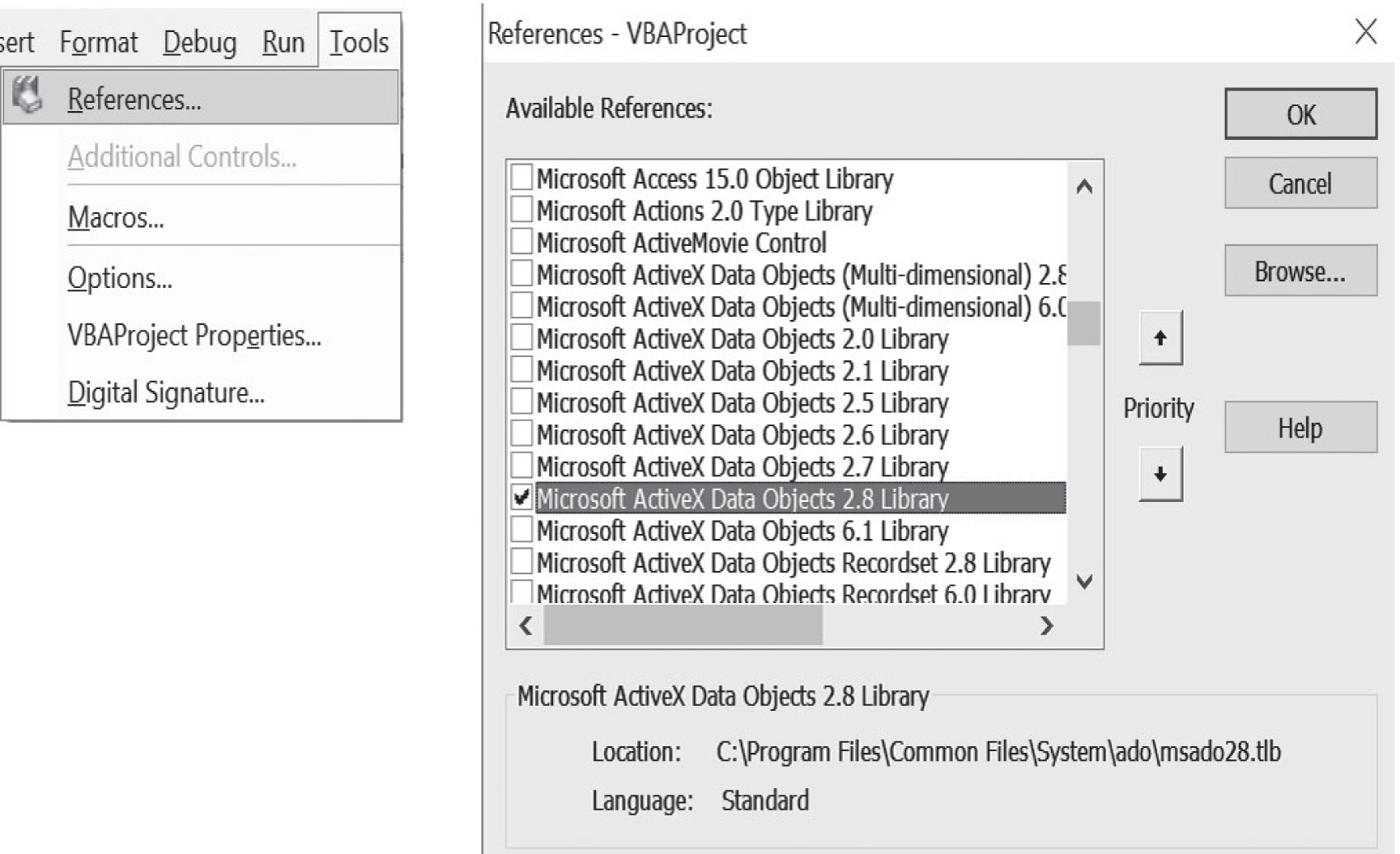
Task: Click the vertical scrollbar thumb
Action: [1085, 323]
